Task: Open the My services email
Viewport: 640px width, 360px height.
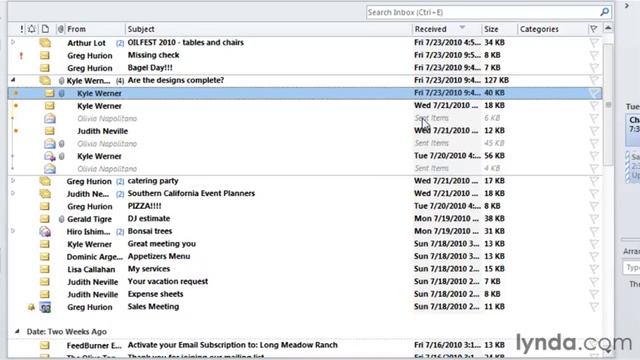Action: point(304,269)
